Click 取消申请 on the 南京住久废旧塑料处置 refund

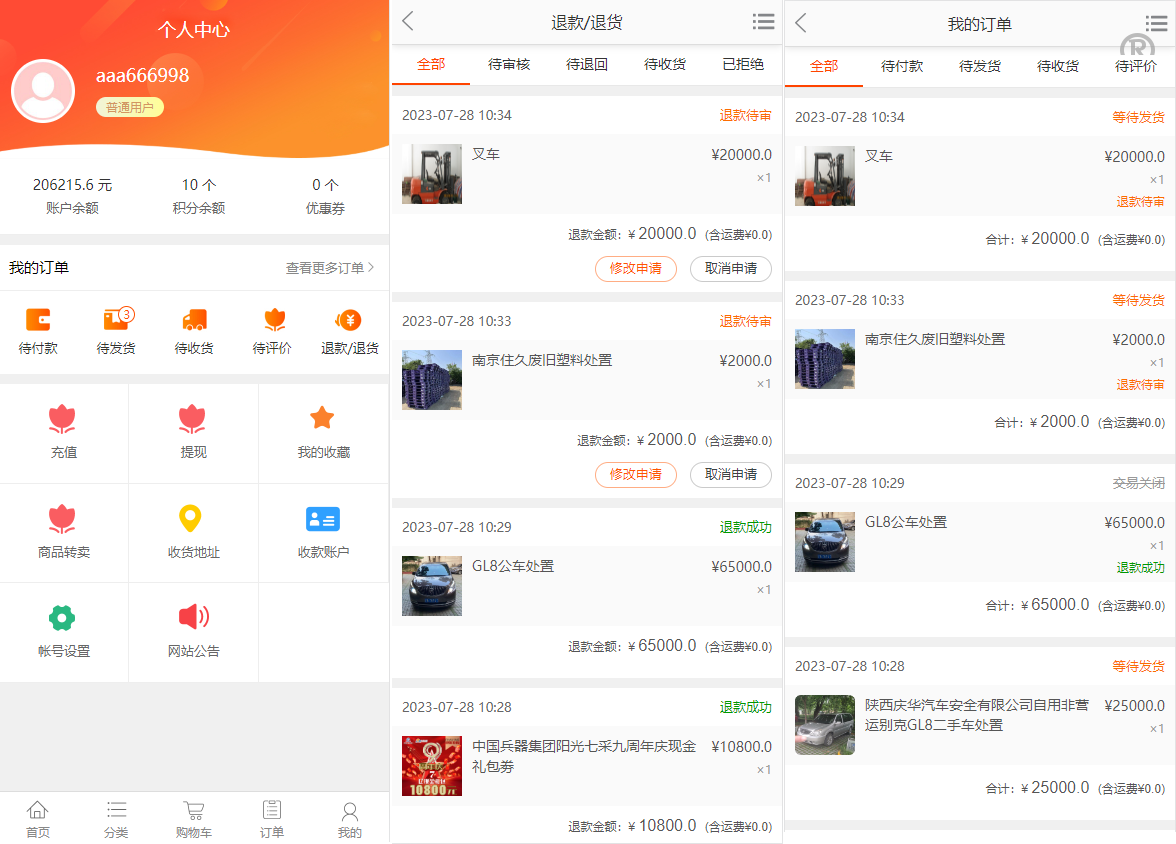(x=731, y=475)
